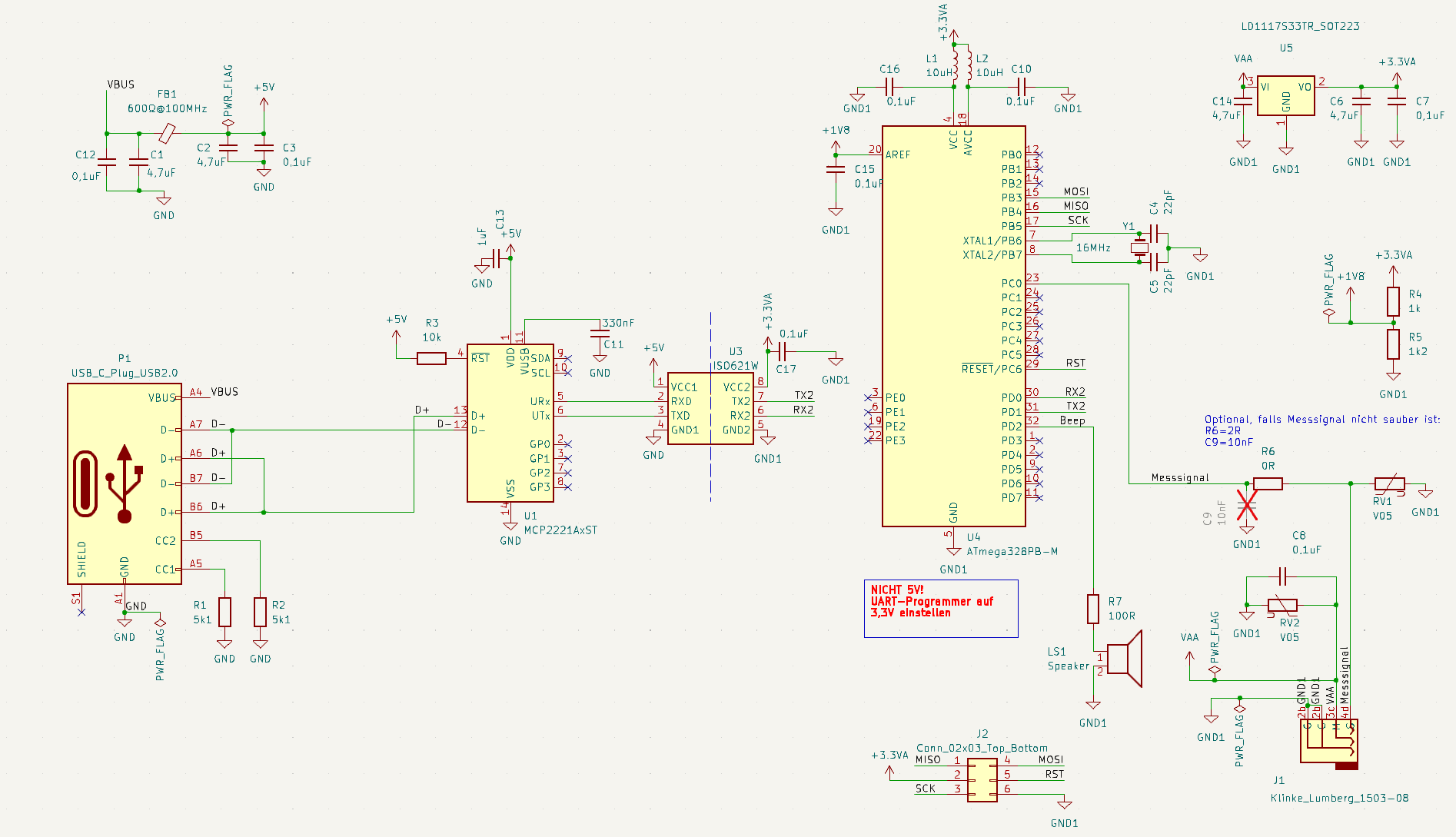Select the J2 2x3 programming connector
The height and width of the screenshot is (837, 1456).
point(982,780)
